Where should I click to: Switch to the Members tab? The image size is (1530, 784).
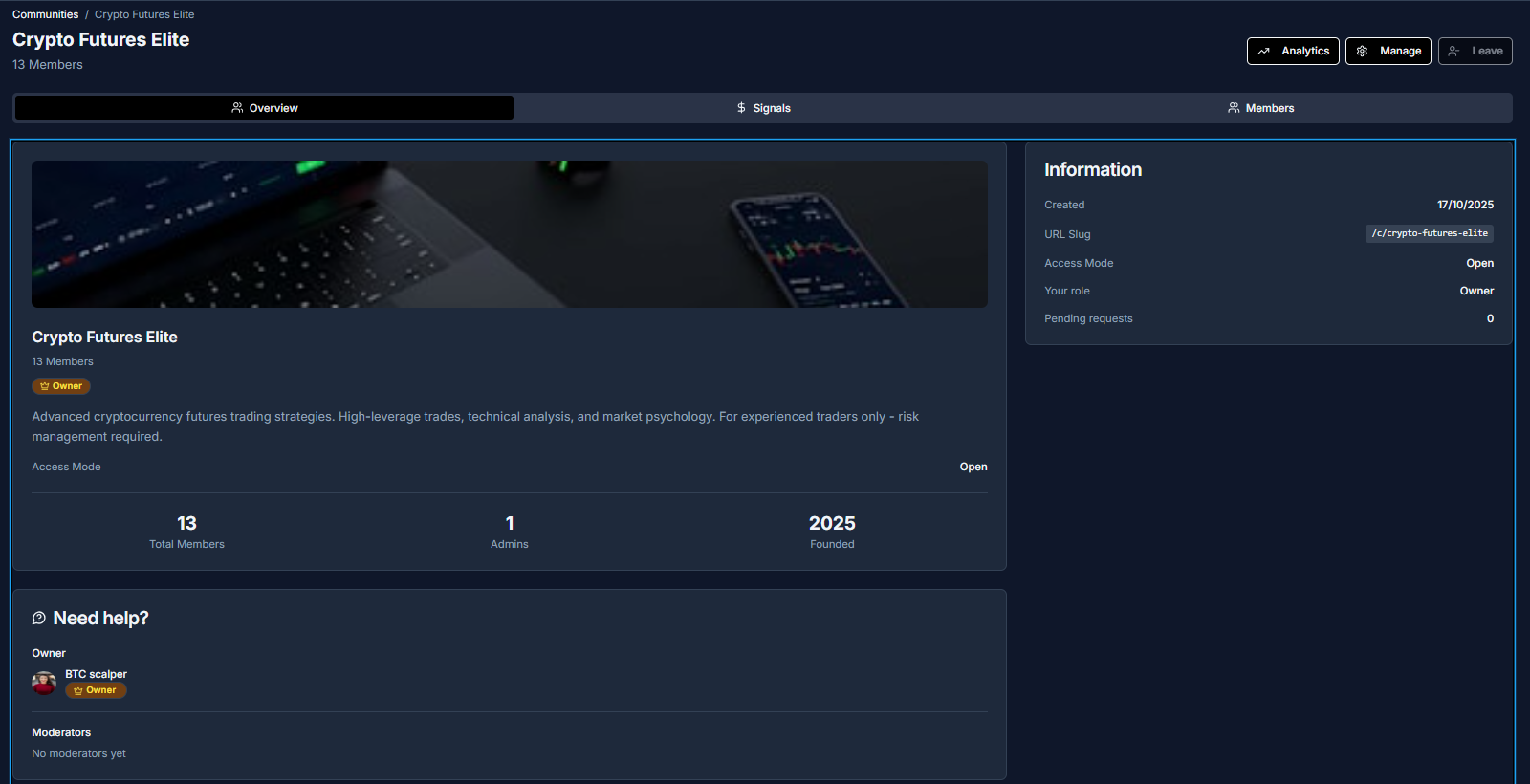[x=1260, y=108]
